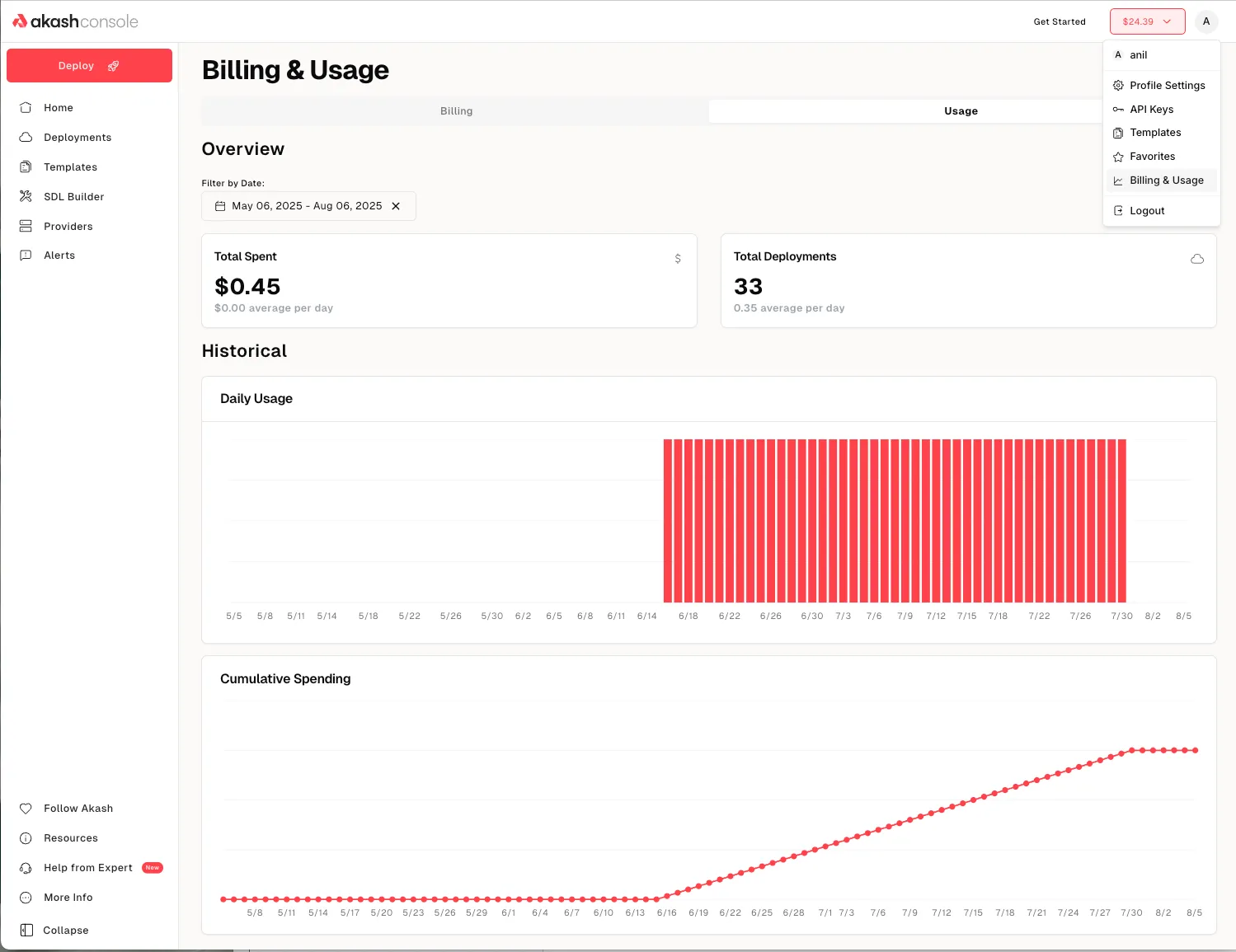Open Alerts in the sidebar
The width and height of the screenshot is (1236, 952).
point(59,256)
